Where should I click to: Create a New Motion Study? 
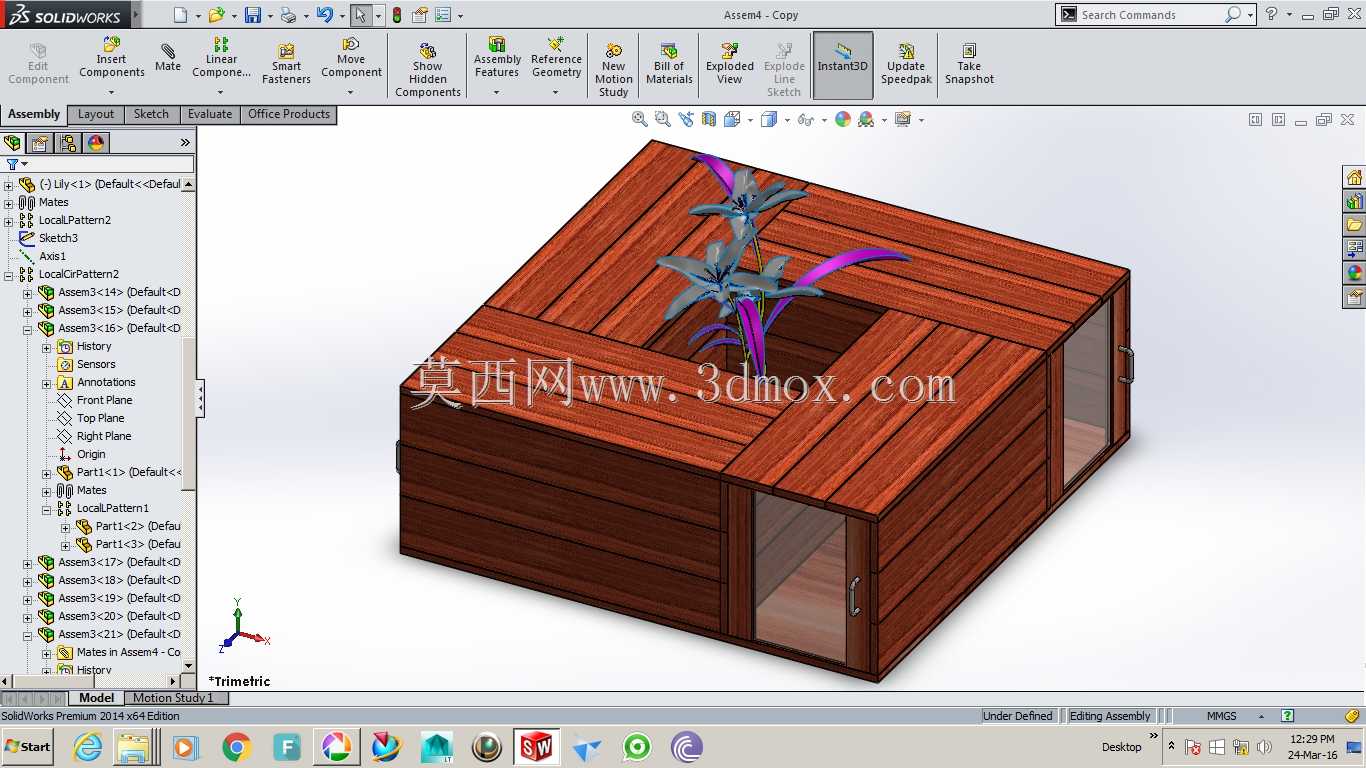point(614,71)
